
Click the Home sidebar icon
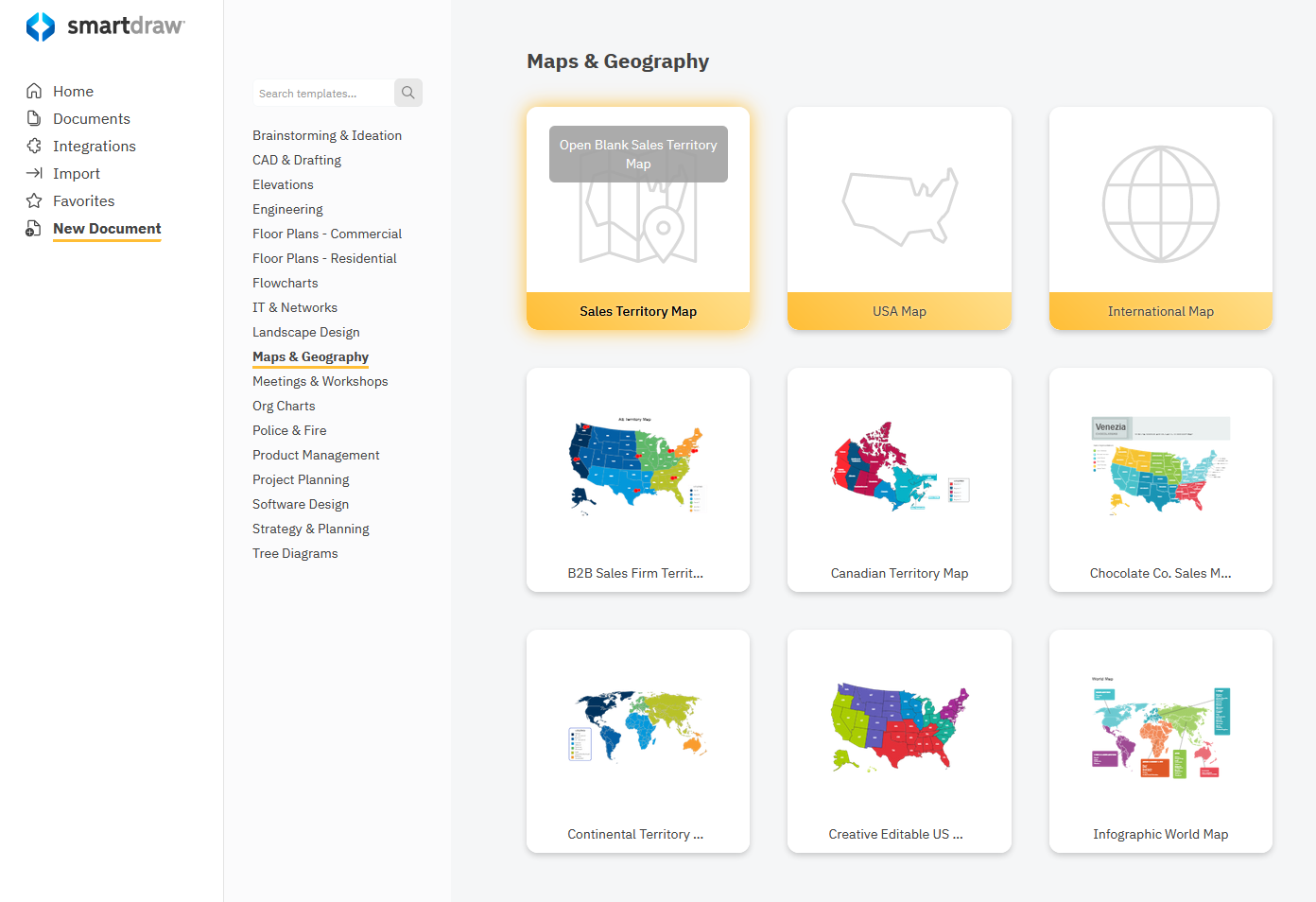pos(32,90)
